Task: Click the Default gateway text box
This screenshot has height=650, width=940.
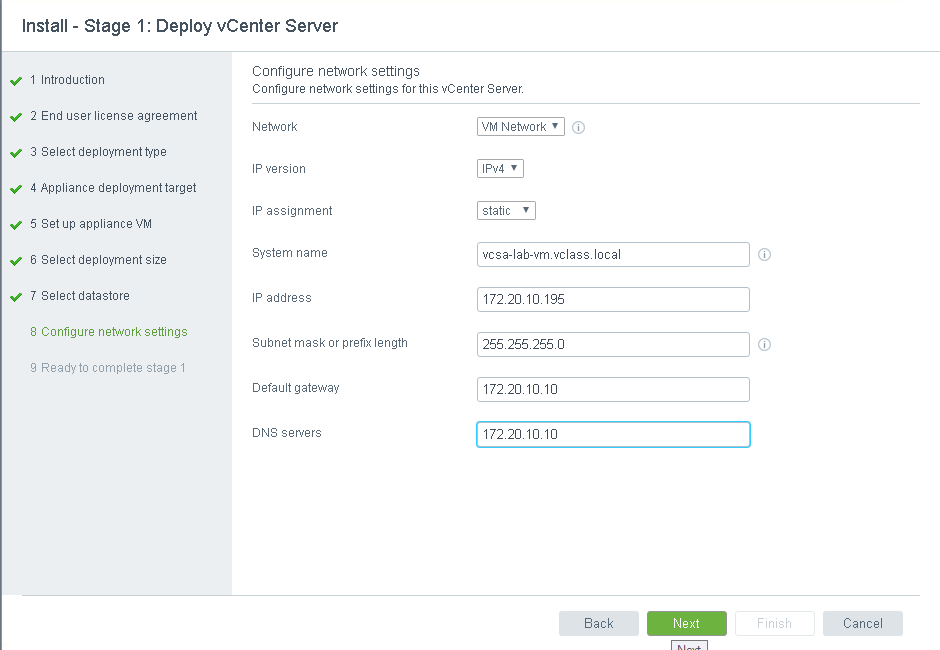Action: coord(613,389)
